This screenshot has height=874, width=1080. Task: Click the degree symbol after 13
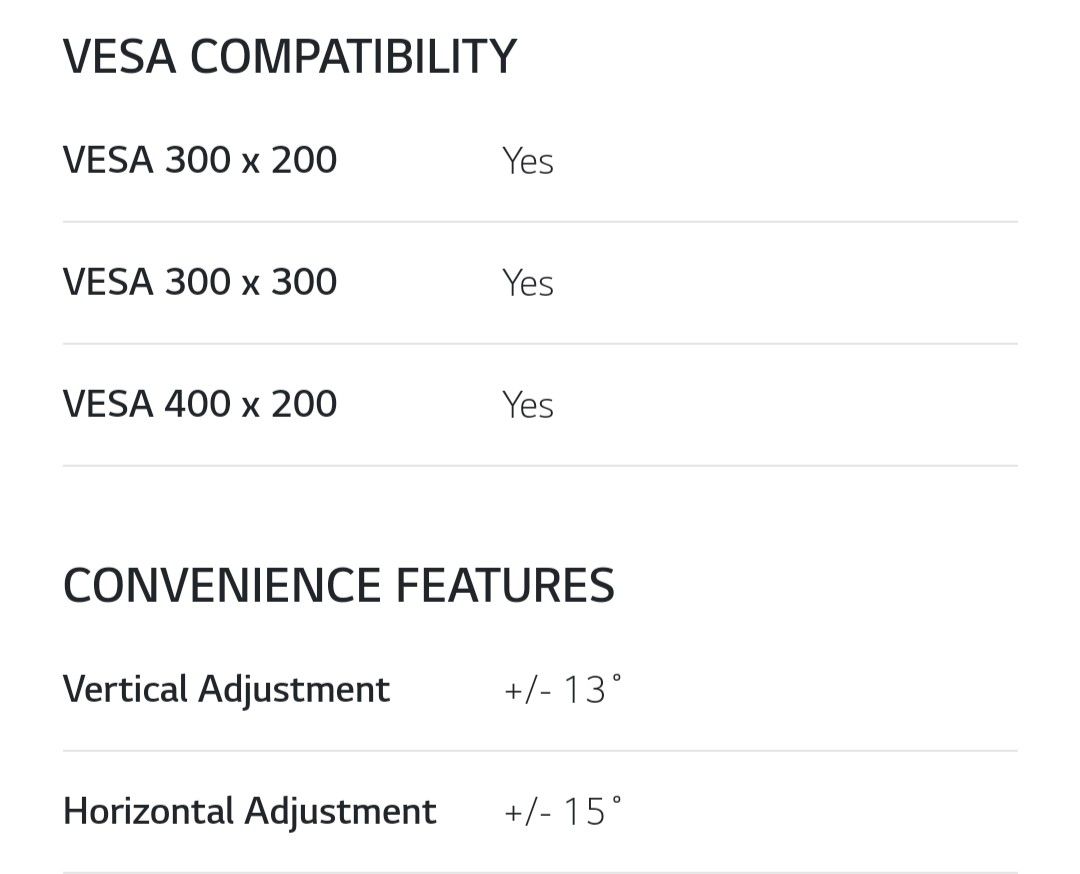(616, 678)
